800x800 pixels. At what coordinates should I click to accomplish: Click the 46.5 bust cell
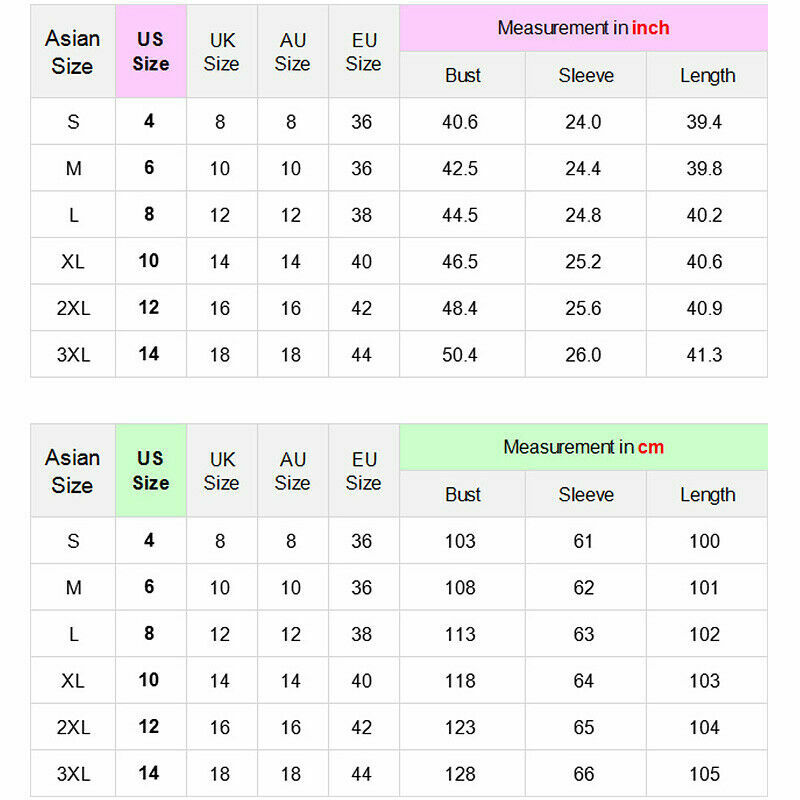pyautogui.click(x=460, y=262)
